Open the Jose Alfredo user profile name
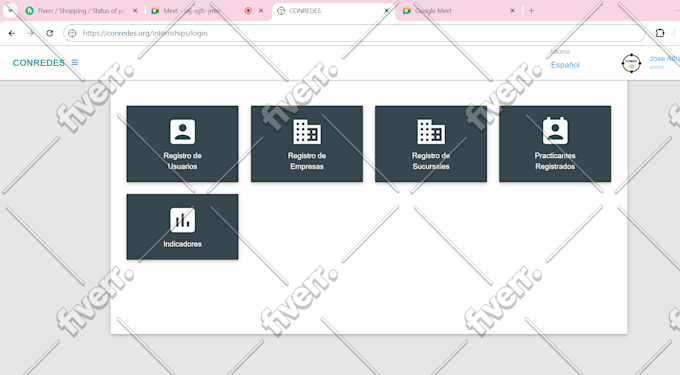 click(x=664, y=59)
